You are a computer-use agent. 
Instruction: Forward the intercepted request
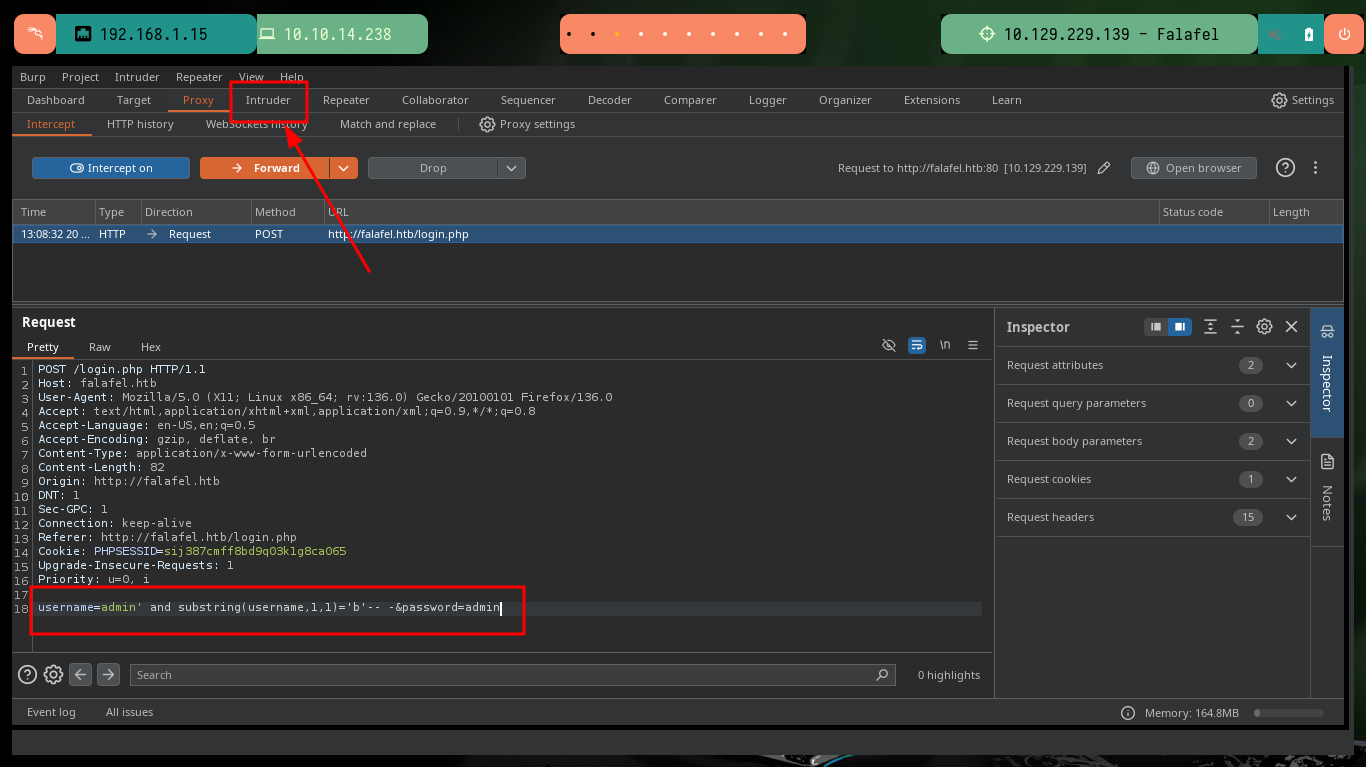pyautogui.click(x=265, y=168)
